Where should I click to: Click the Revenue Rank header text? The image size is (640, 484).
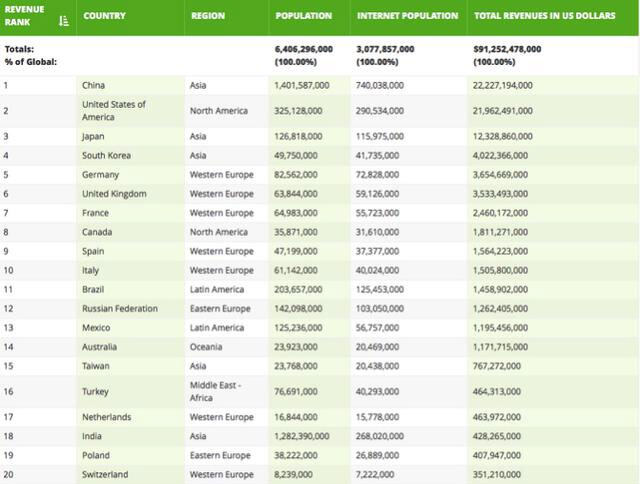click(x=26, y=16)
